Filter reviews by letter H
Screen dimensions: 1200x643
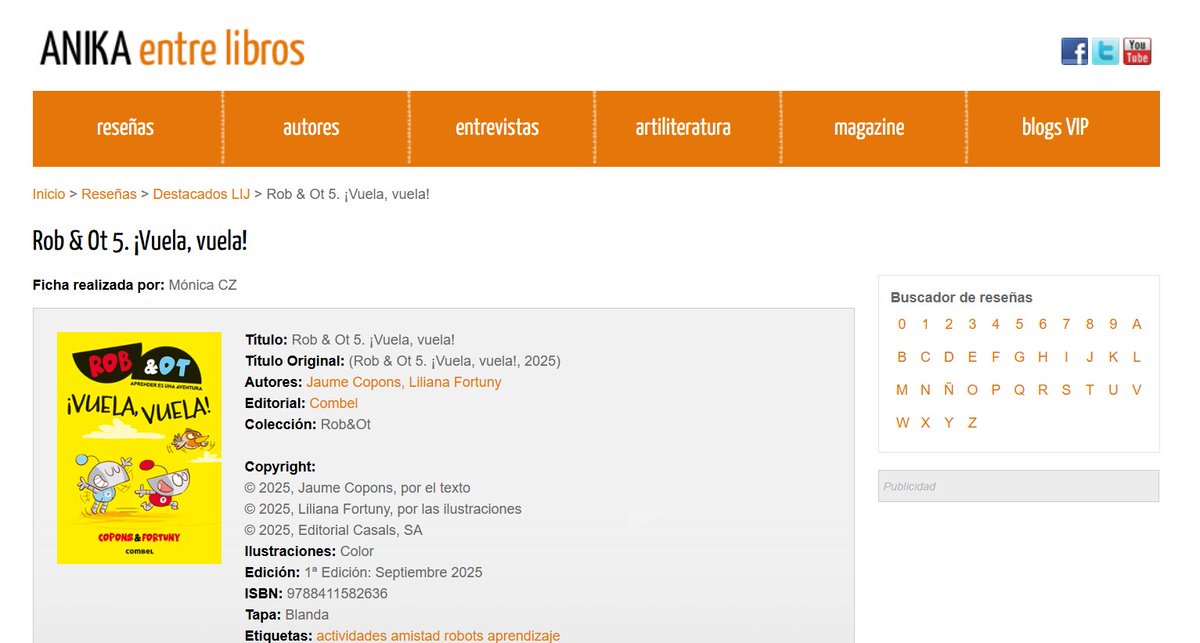click(1042, 357)
